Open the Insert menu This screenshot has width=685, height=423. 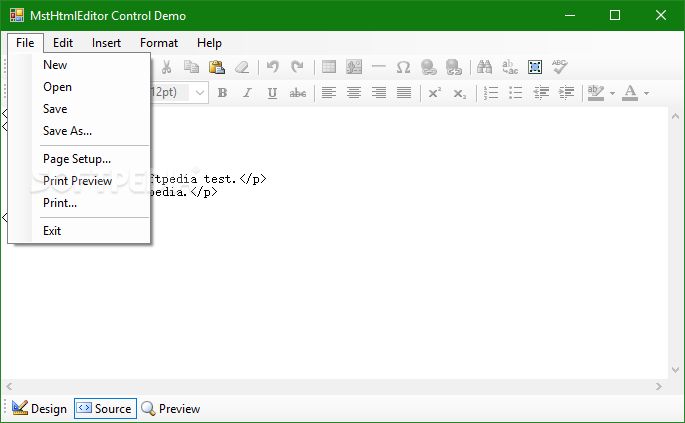tap(106, 43)
